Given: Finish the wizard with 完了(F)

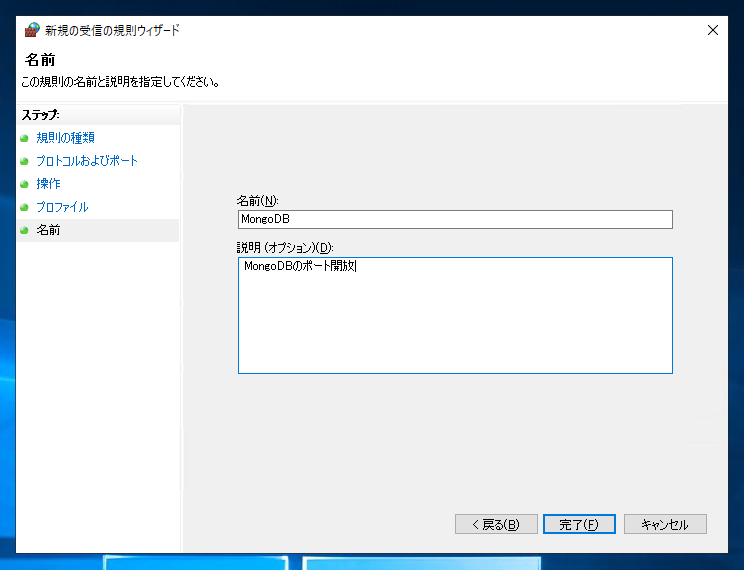Looking at the screenshot, I should pyautogui.click(x=579, y=524).
